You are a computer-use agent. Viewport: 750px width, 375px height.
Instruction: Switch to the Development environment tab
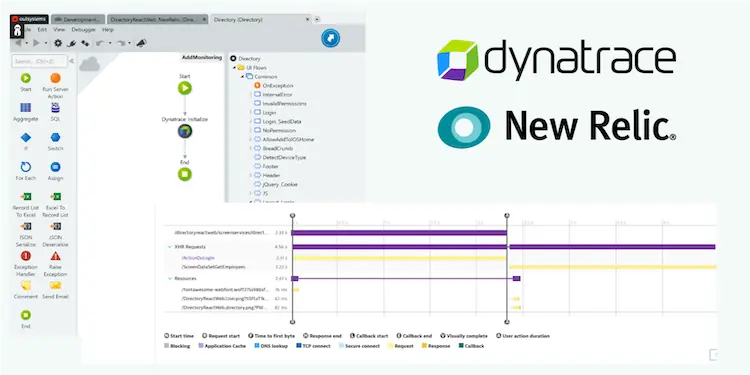[x=77, y=20]
